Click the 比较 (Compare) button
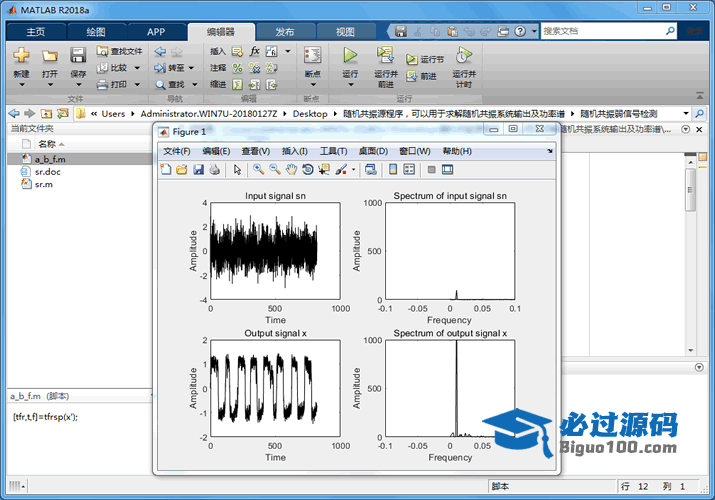The height and width of the screenshot is (500, 715). tap(113, 67)
